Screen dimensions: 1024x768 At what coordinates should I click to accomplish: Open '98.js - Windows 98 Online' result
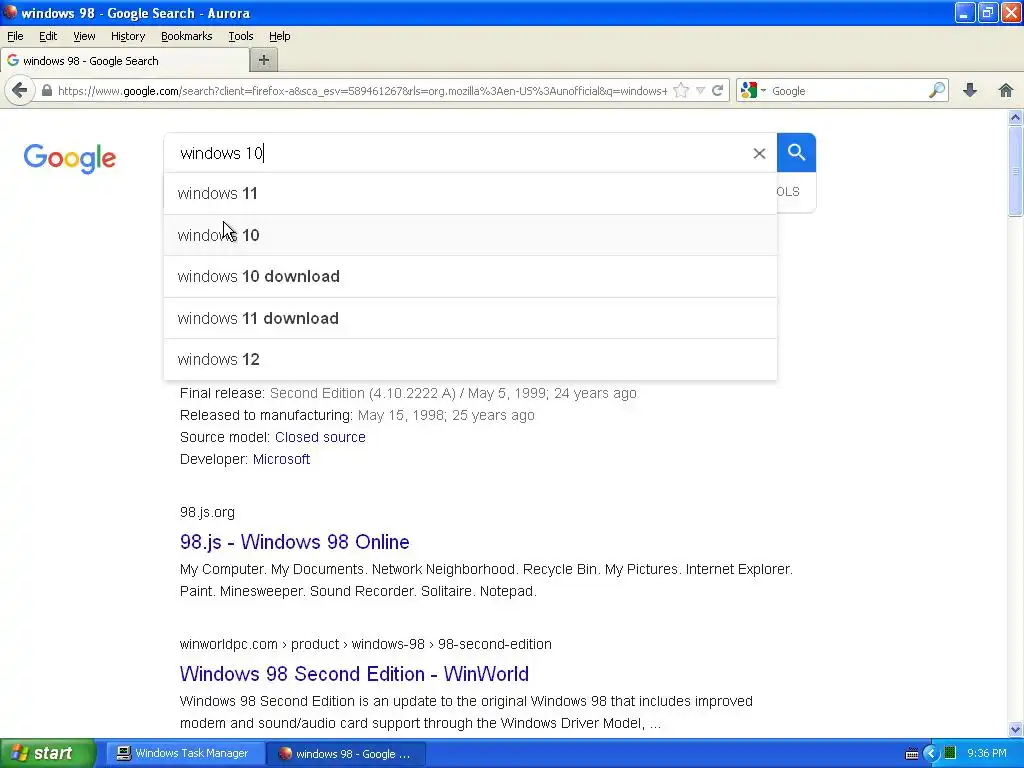[x=295, y=542]
